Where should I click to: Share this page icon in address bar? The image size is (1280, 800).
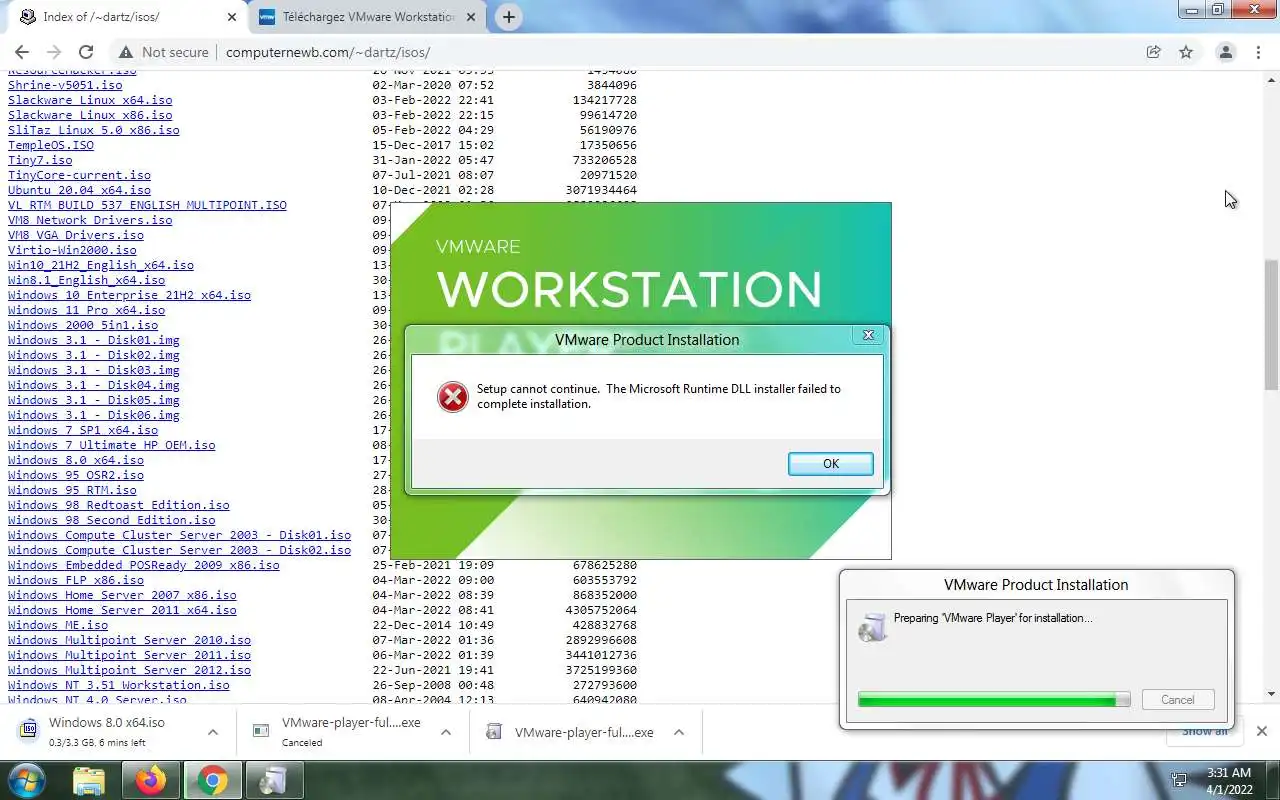[x=1153, y=52]
